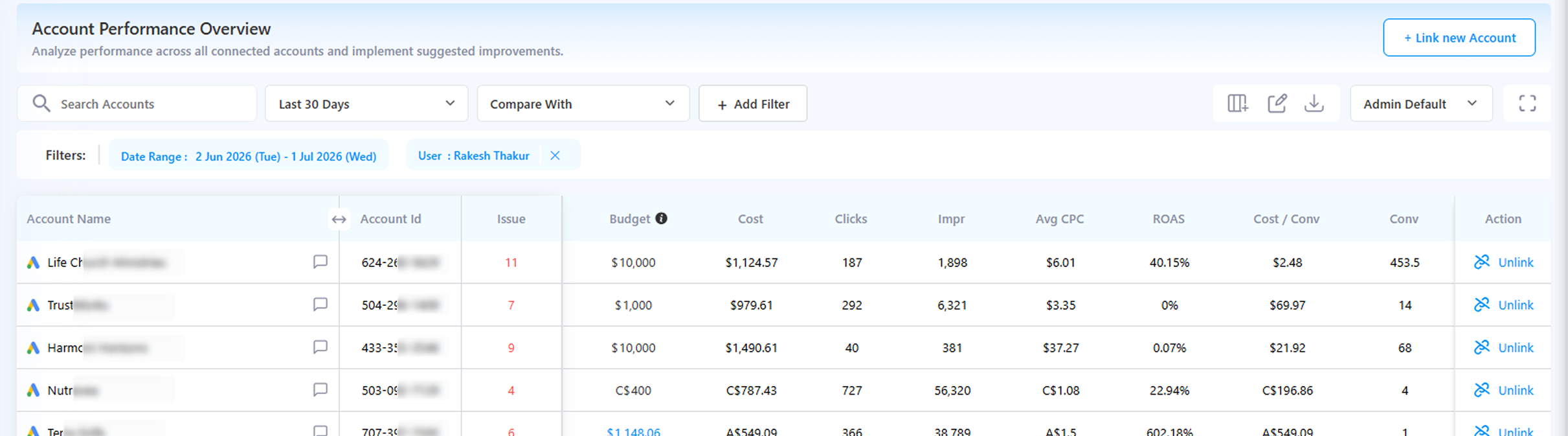Viewport: 1568px width, 436px height.
Task: Click + Link new Account button
Action: (1459, 38)
